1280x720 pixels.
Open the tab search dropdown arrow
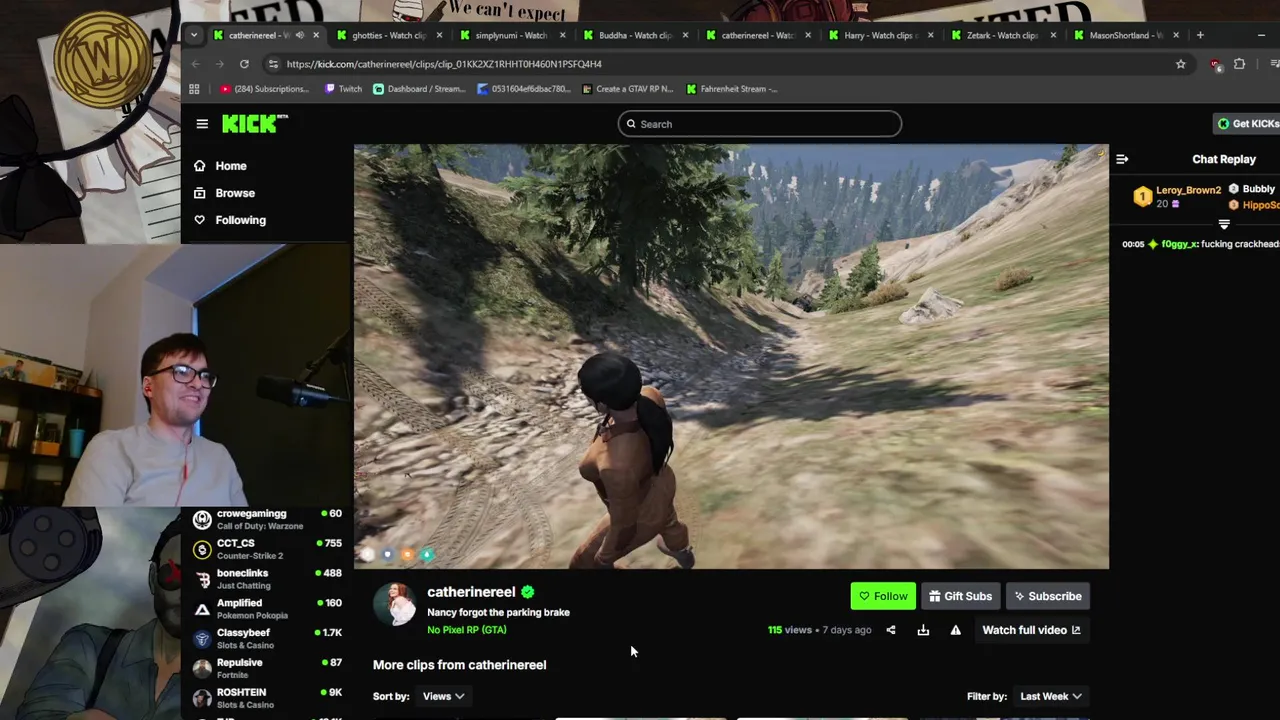pos(194,35)
